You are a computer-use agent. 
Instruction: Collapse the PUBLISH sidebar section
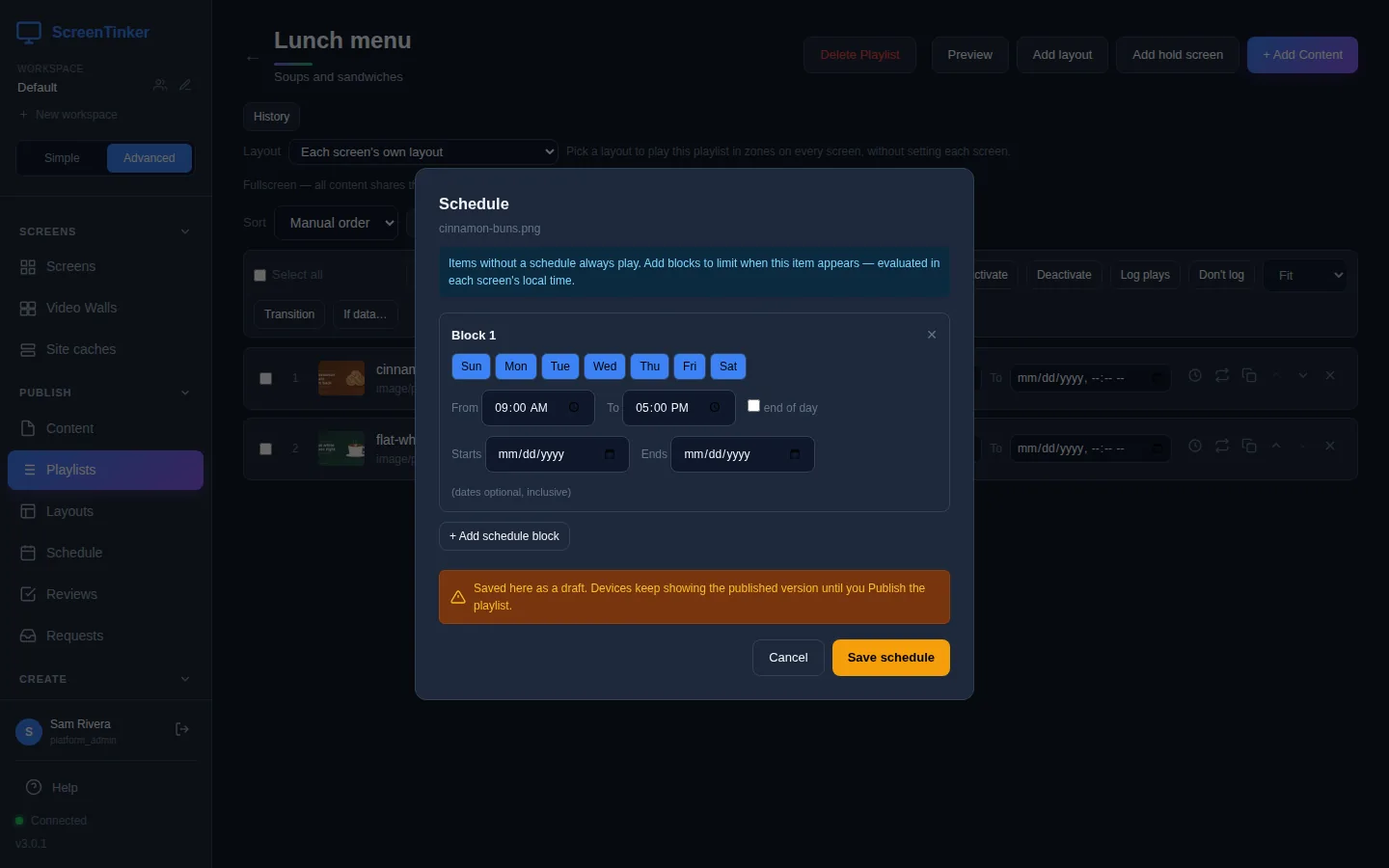pos(185,393)
